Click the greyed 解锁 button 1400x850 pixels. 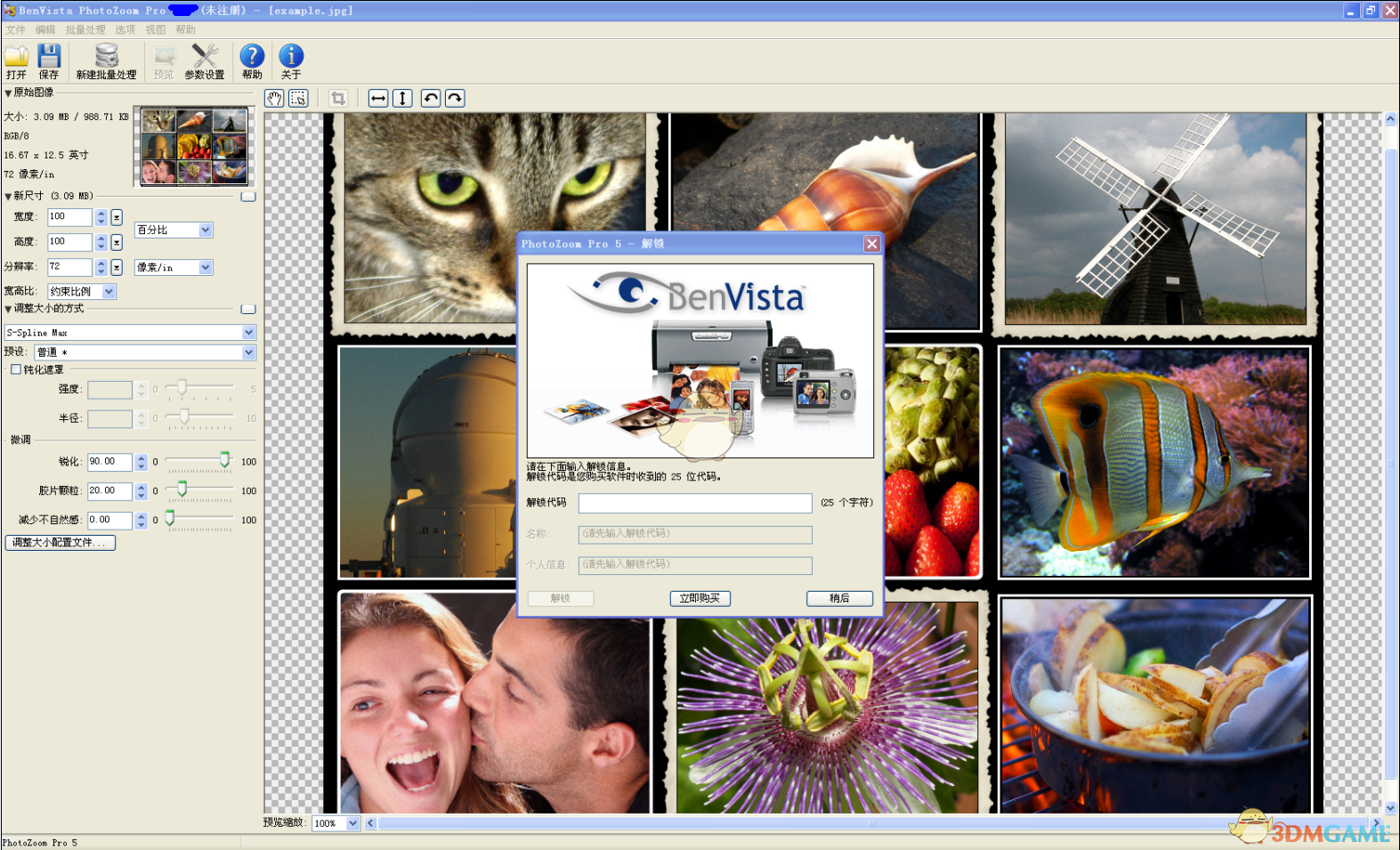pos(560,598)
